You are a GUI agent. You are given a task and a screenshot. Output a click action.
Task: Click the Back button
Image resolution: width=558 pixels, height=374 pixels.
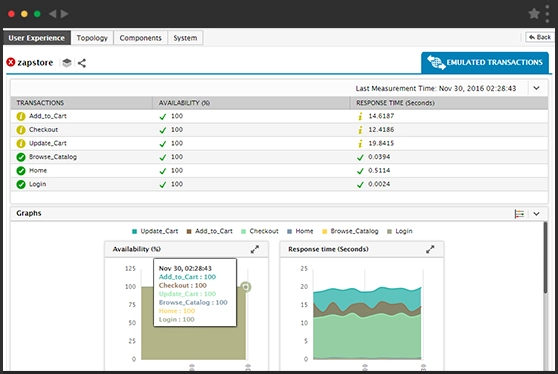[x=540, y=37]
